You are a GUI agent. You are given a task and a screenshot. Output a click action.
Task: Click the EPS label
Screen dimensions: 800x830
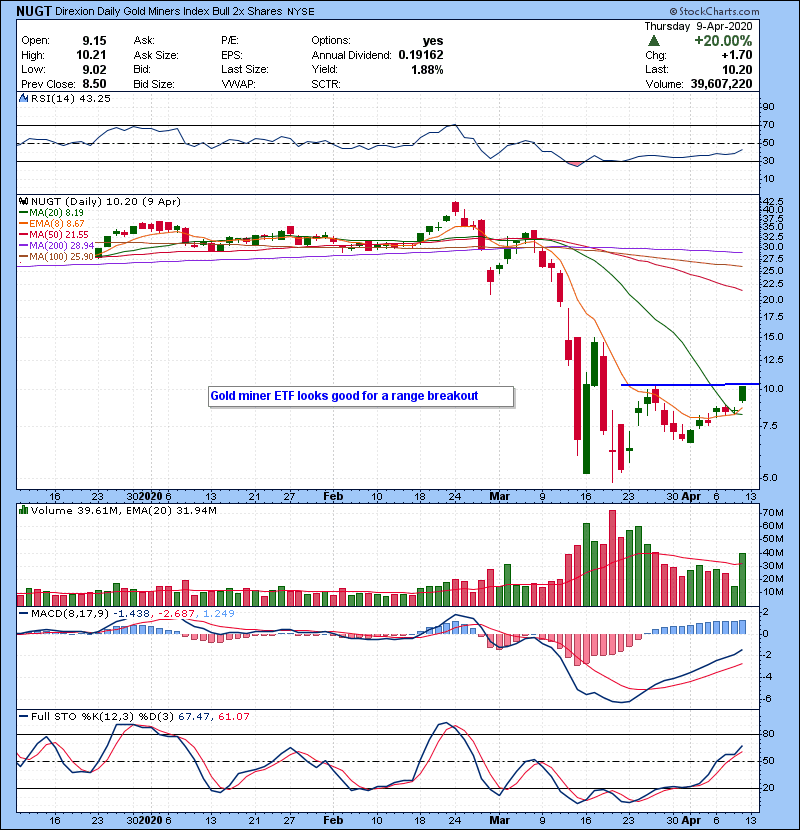coord(231,55)
